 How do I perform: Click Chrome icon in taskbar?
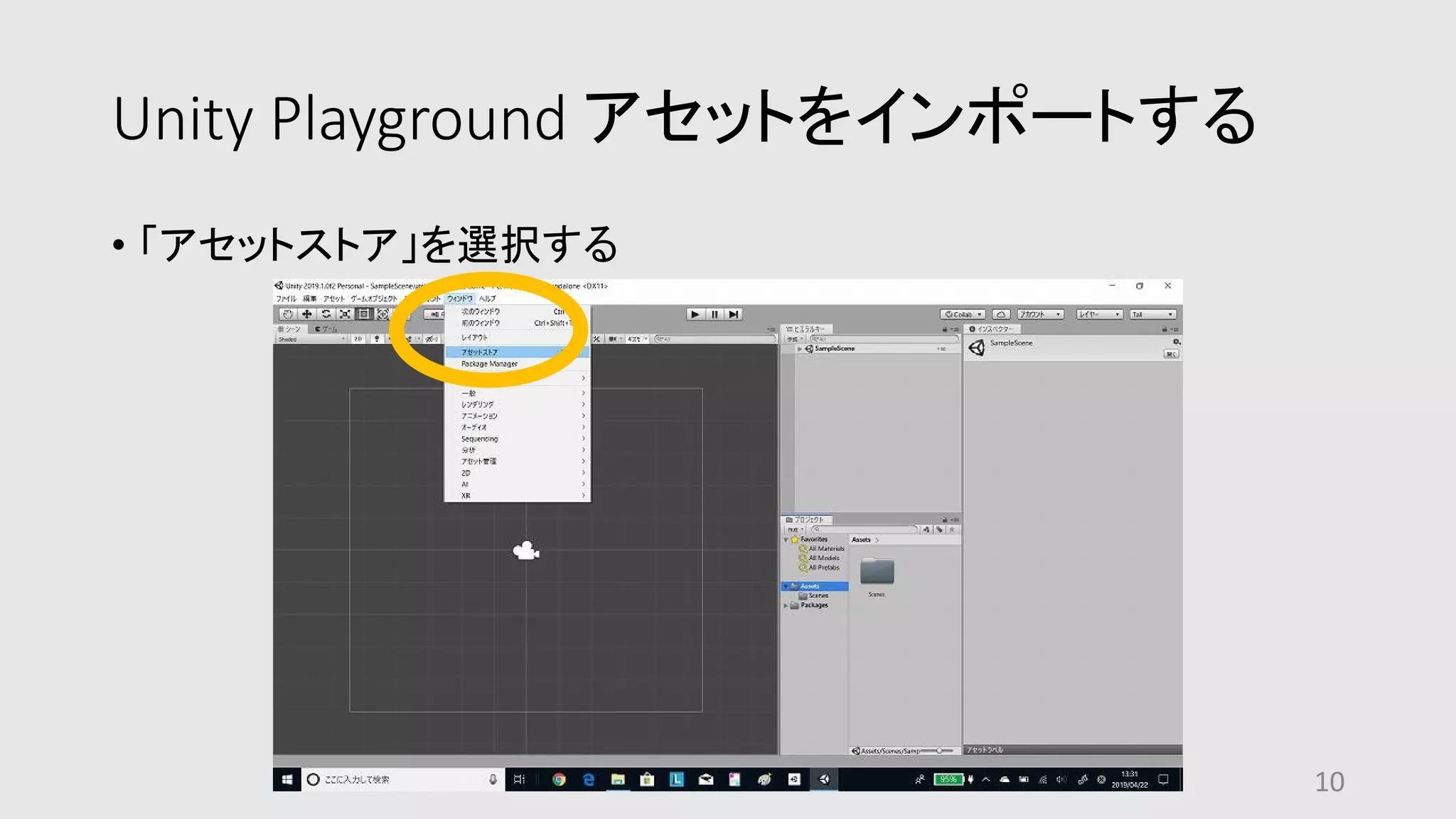tap(559, 779)
